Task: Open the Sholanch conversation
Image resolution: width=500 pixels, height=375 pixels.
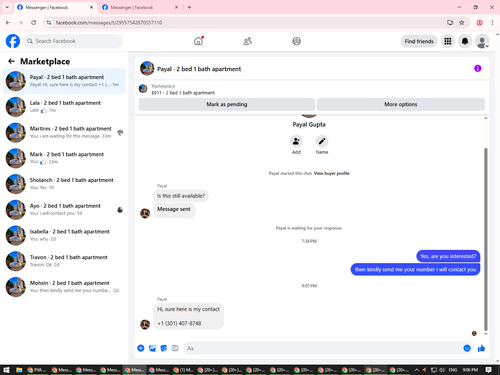Action: [x=64, y=184]
